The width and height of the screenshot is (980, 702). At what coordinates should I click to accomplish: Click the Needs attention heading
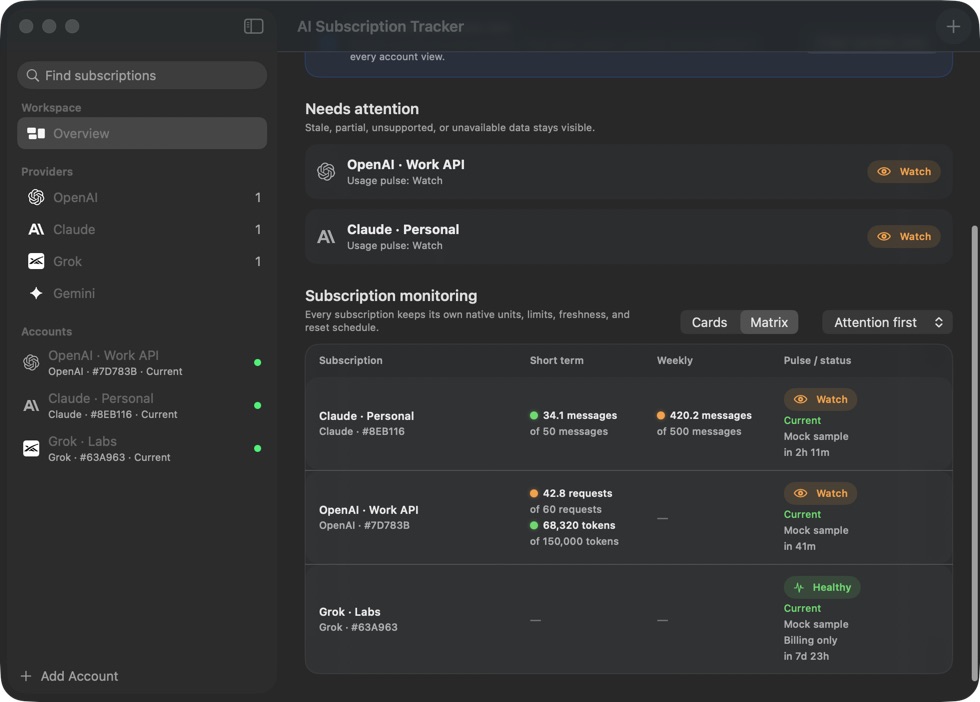[x=362, y=109]
